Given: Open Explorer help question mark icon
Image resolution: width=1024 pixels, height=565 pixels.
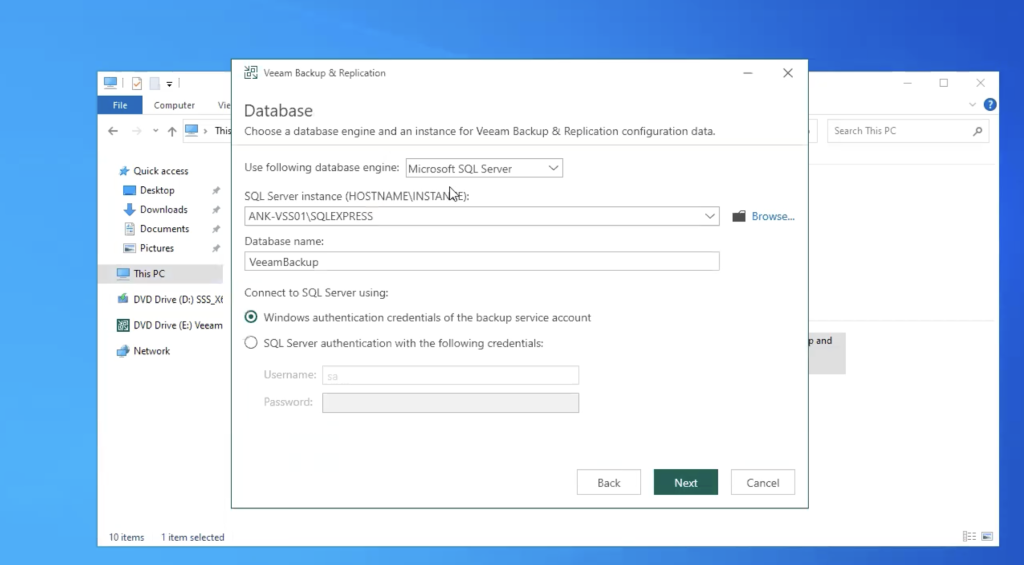Looking at the screenshot, I should [990, 105].
